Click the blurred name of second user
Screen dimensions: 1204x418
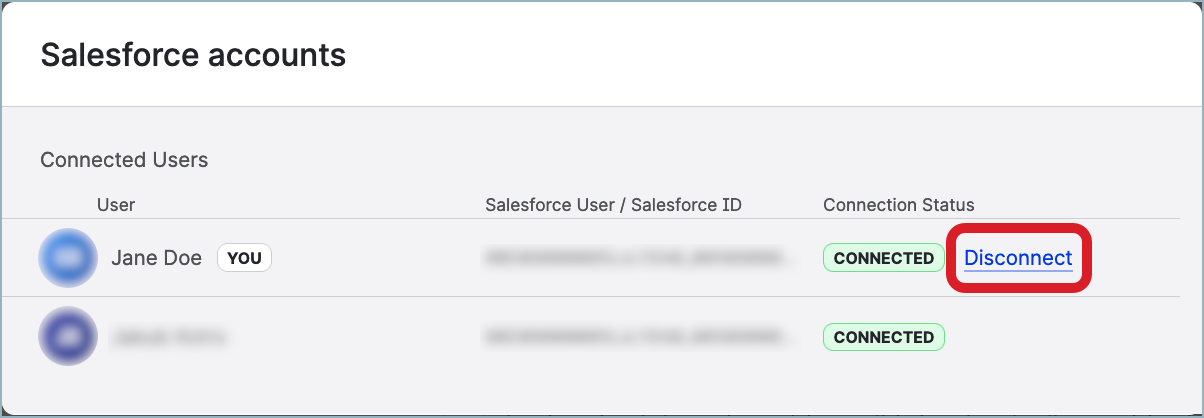coord(168,338)
